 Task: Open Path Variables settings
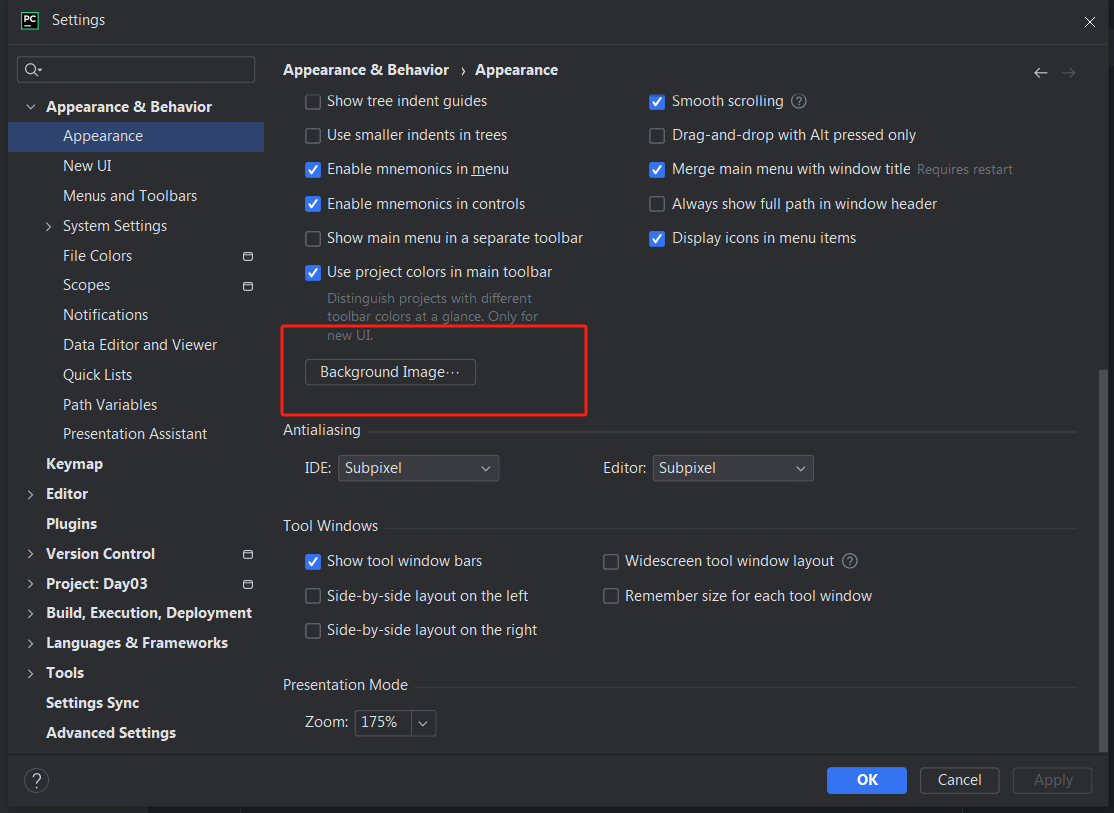pos(110,404)
